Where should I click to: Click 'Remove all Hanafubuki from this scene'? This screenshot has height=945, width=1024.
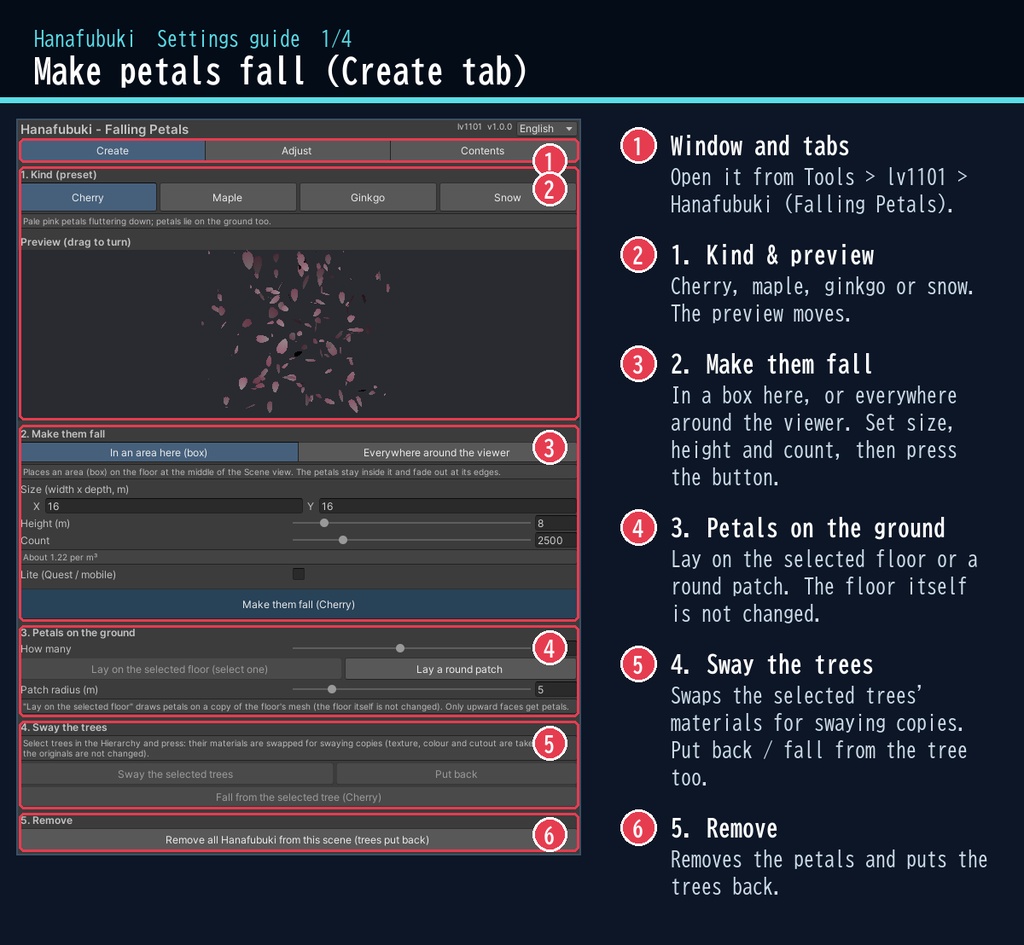point(298,840)
